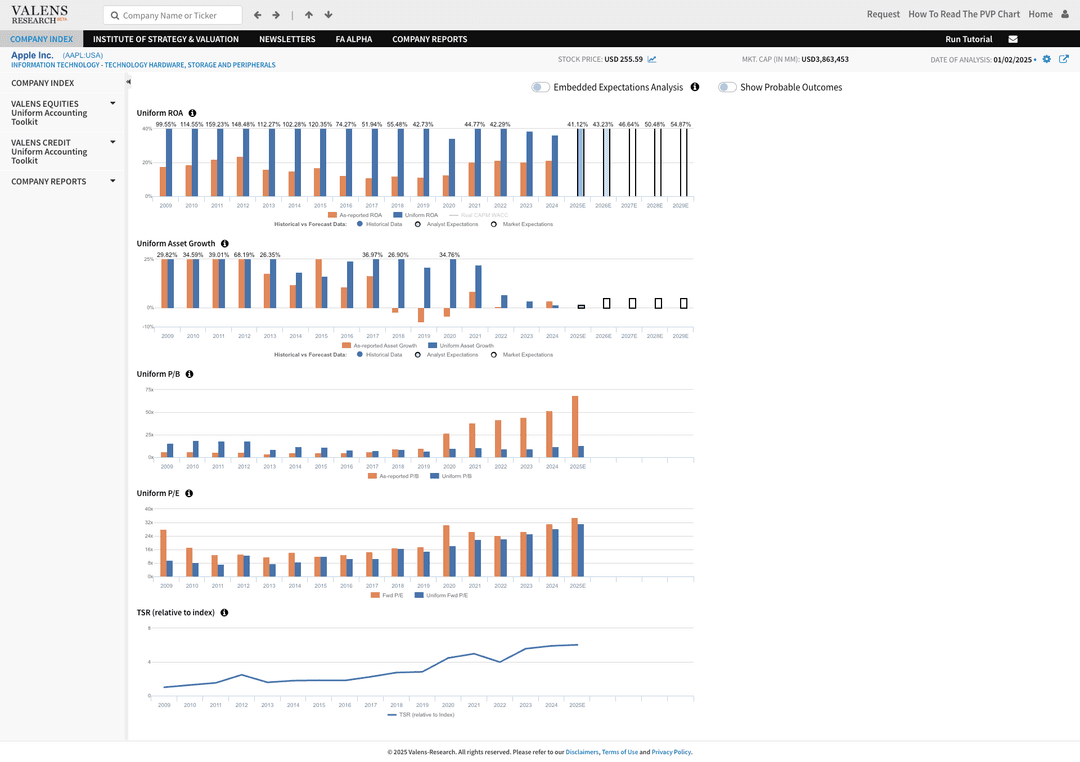The width and height of the screenshot is (1080, 762).
Task: Click Company Index in the sidebar
Action: pyautogui.click(x=43, y=83)
